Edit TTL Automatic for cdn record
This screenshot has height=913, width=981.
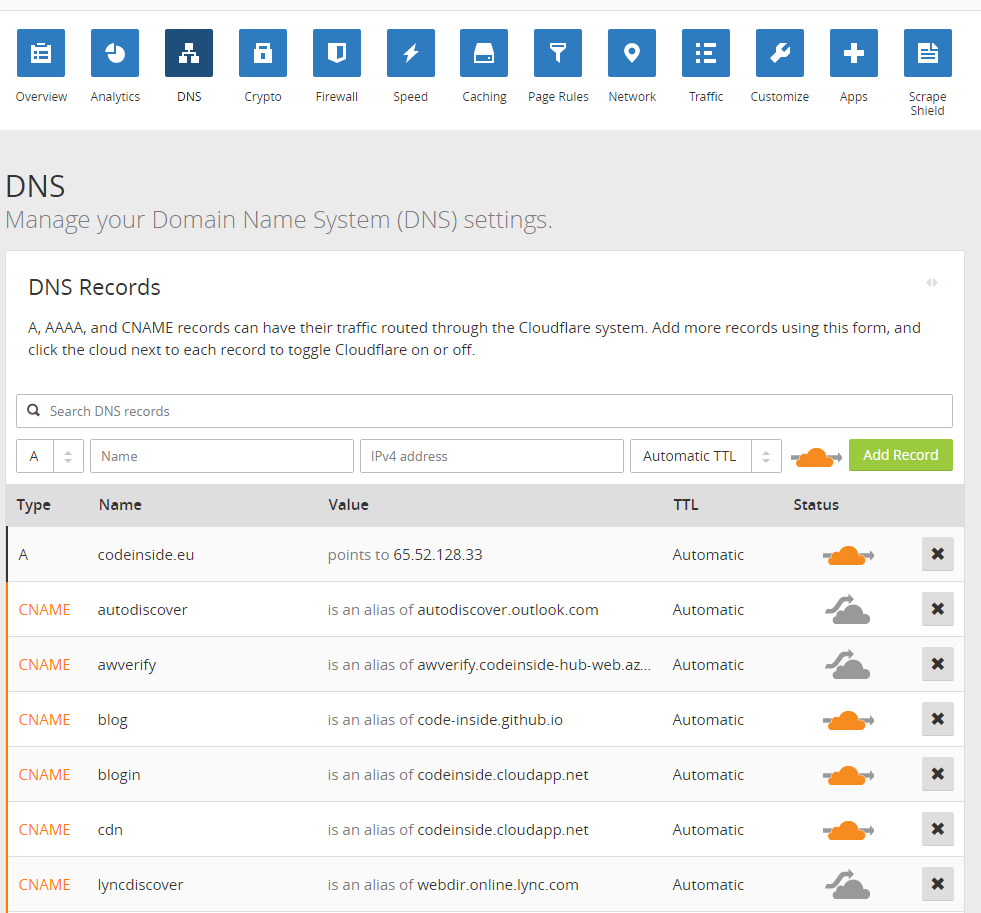708,830
